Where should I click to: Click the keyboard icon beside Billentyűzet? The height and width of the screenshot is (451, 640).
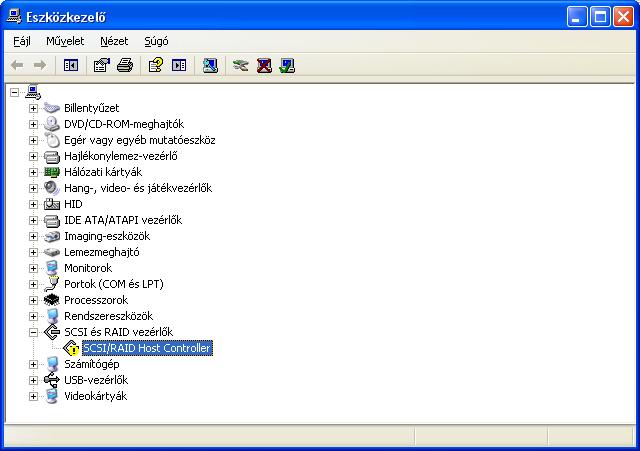pyautogui.click(x=51, y=108)
